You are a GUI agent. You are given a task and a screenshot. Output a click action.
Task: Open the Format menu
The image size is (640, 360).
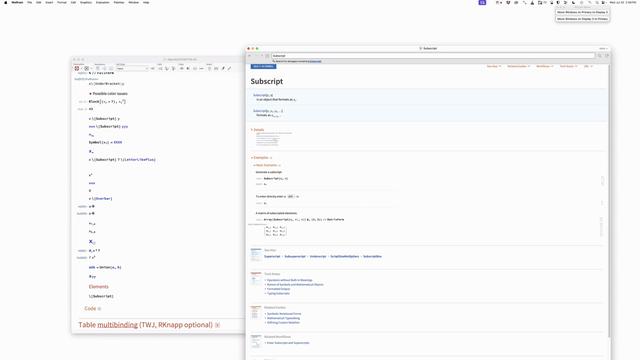pyautogui.click(x=62, y=2)
